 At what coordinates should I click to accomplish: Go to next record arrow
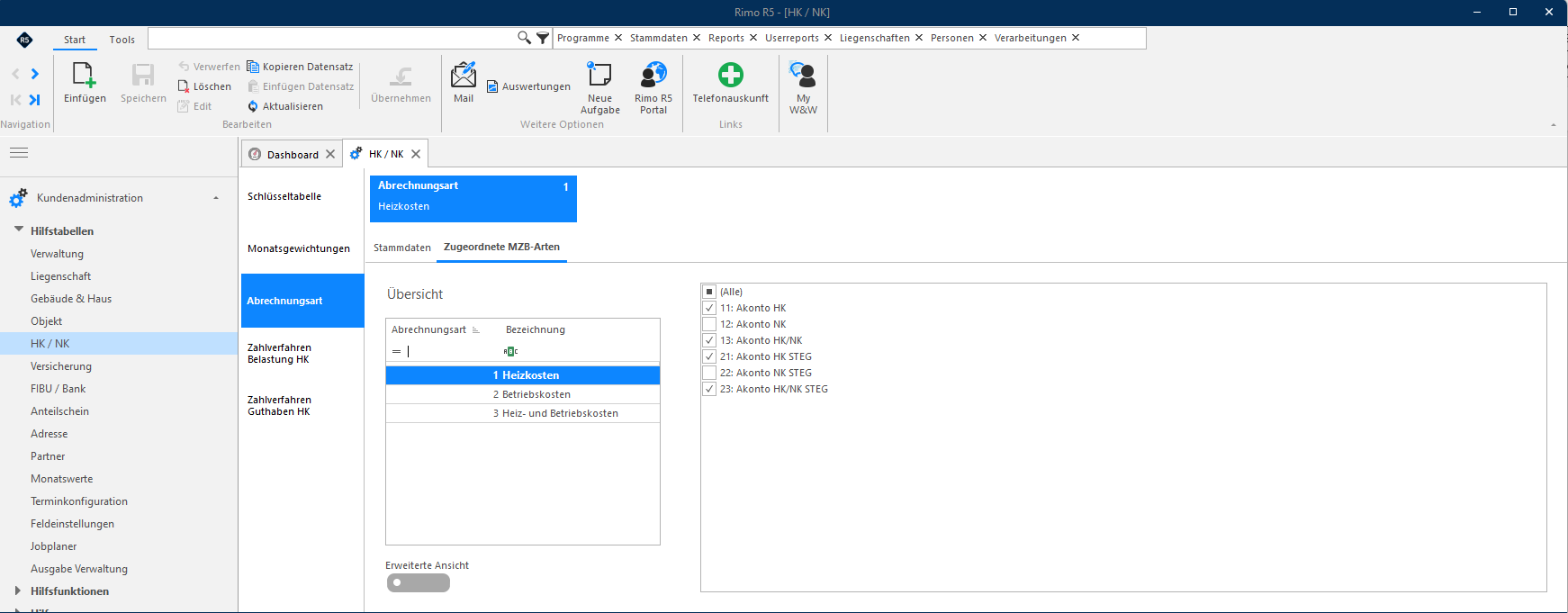click(35, 74)
